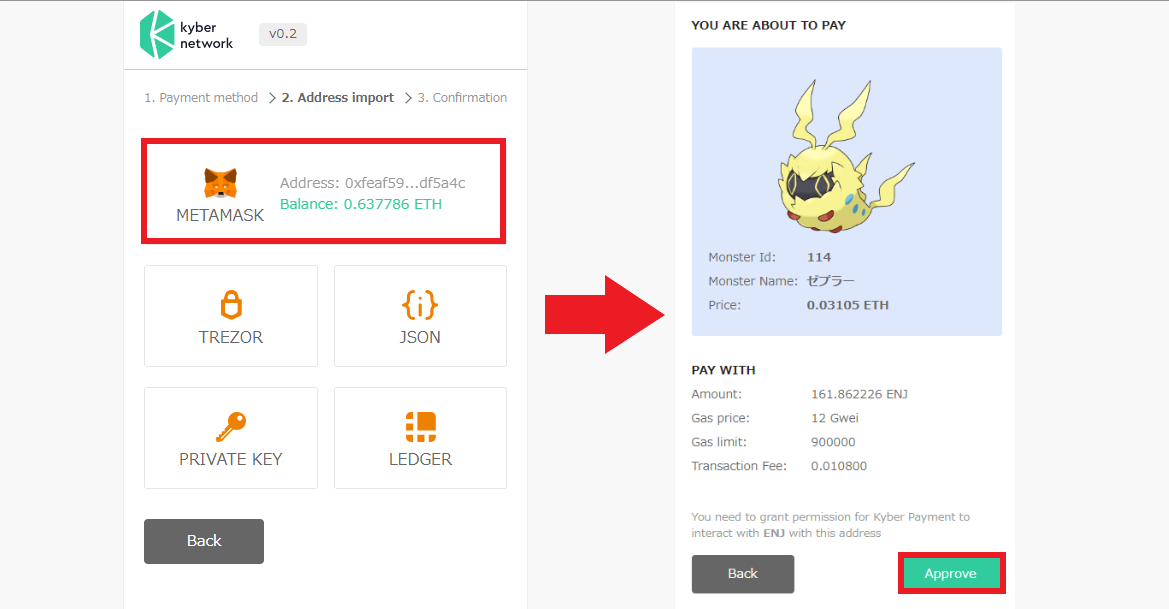Image resolution: width=1169 pixels, height=609 pixels.
Task: Click Monster Id value 114
Action: [819, 257]
